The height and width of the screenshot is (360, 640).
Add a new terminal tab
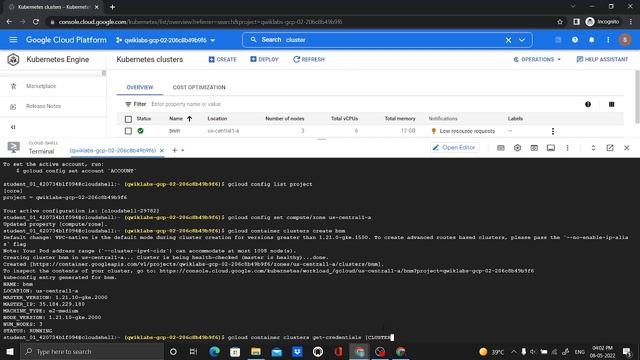(174, 150)
